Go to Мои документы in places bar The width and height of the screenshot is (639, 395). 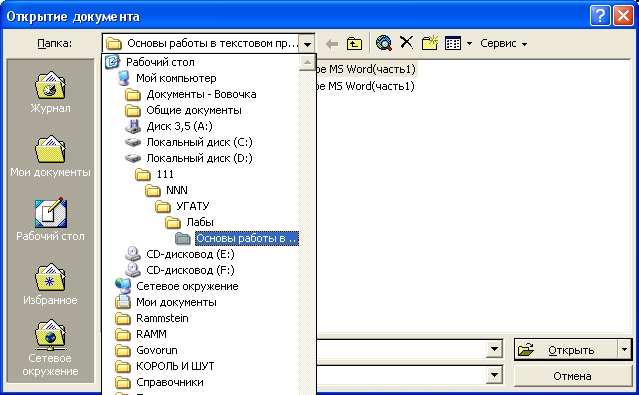coord(50,157)
